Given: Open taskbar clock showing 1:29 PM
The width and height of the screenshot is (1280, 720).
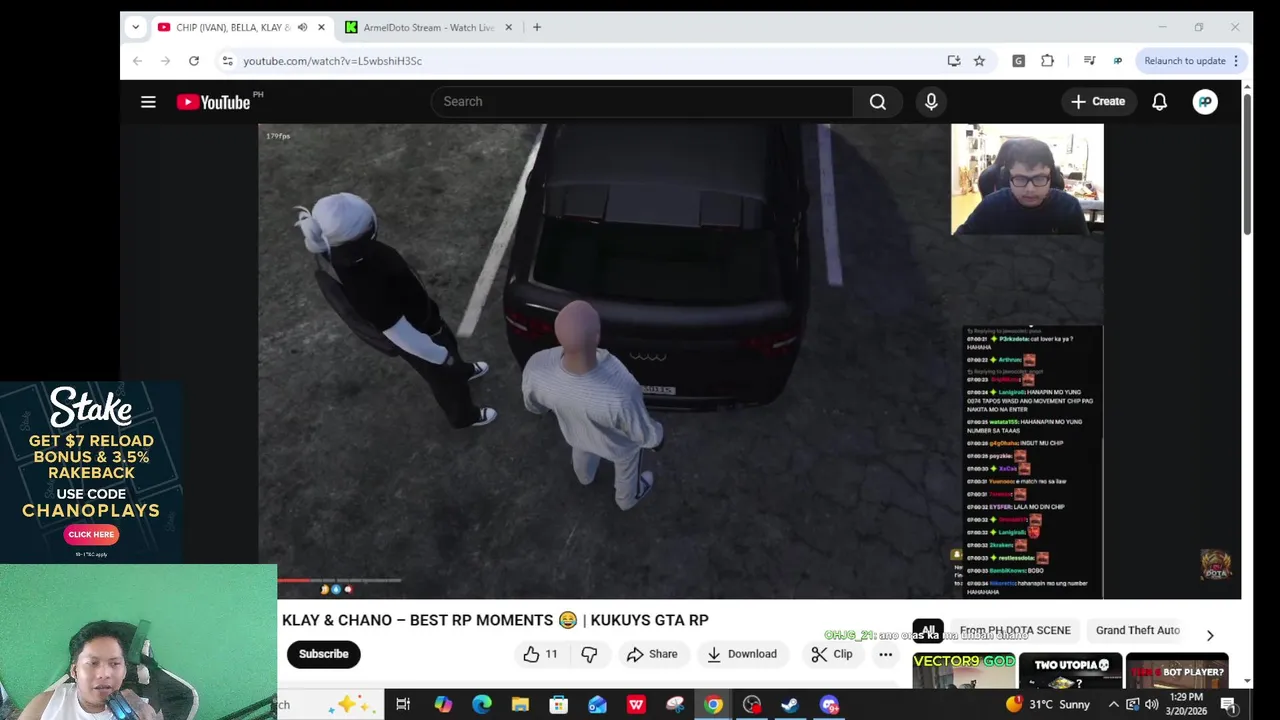Looking at the screenshot, I should pyautogui.click(x=1186, y=705).
